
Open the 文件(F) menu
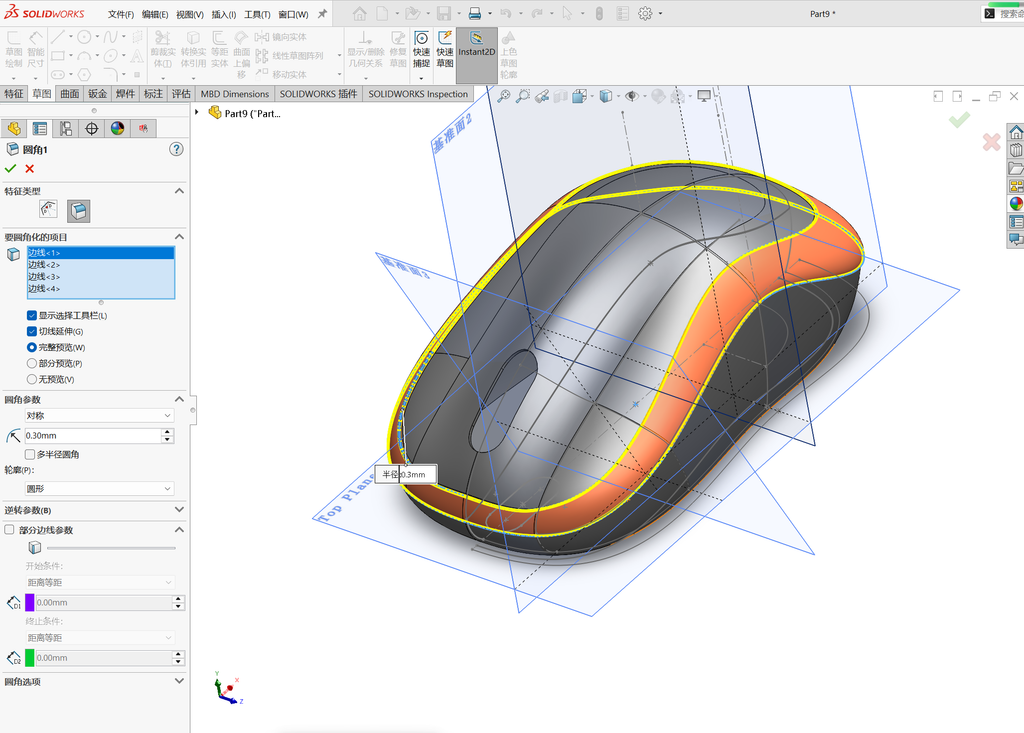coord(121,14)
